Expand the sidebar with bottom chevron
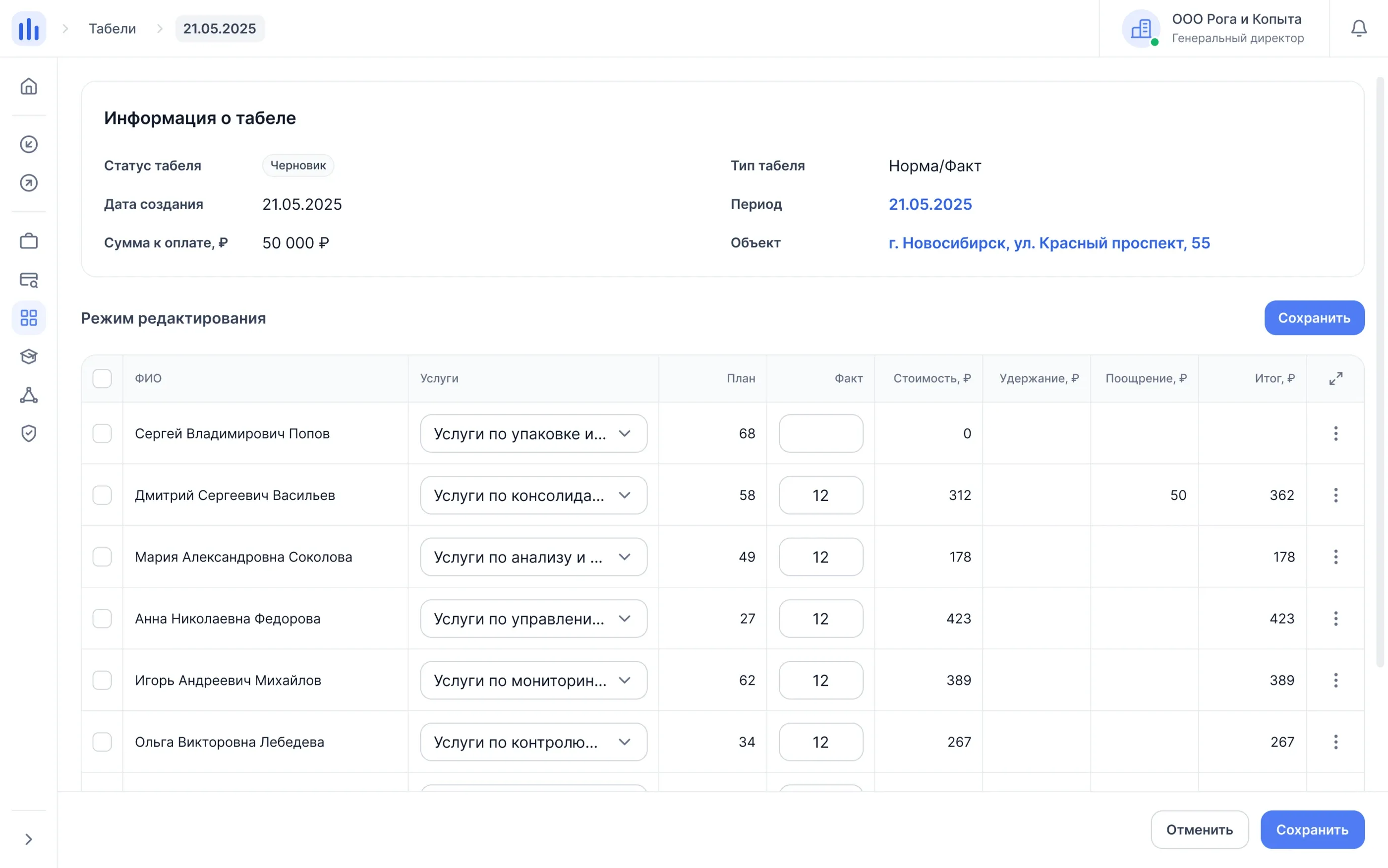1388x868 pixels. pyautogui.click(x=29, y=839)
